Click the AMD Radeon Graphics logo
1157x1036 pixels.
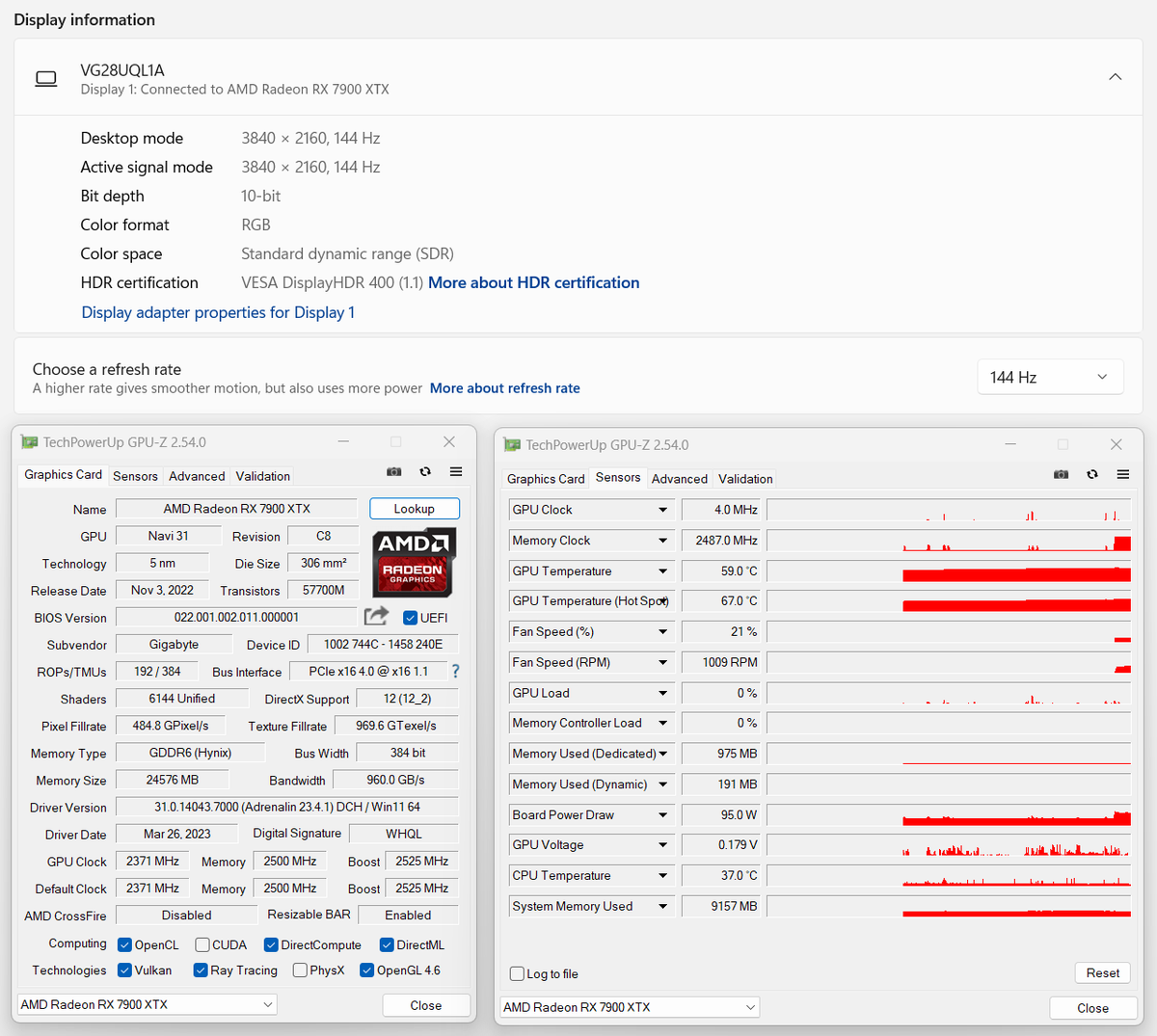click(414, 562)
